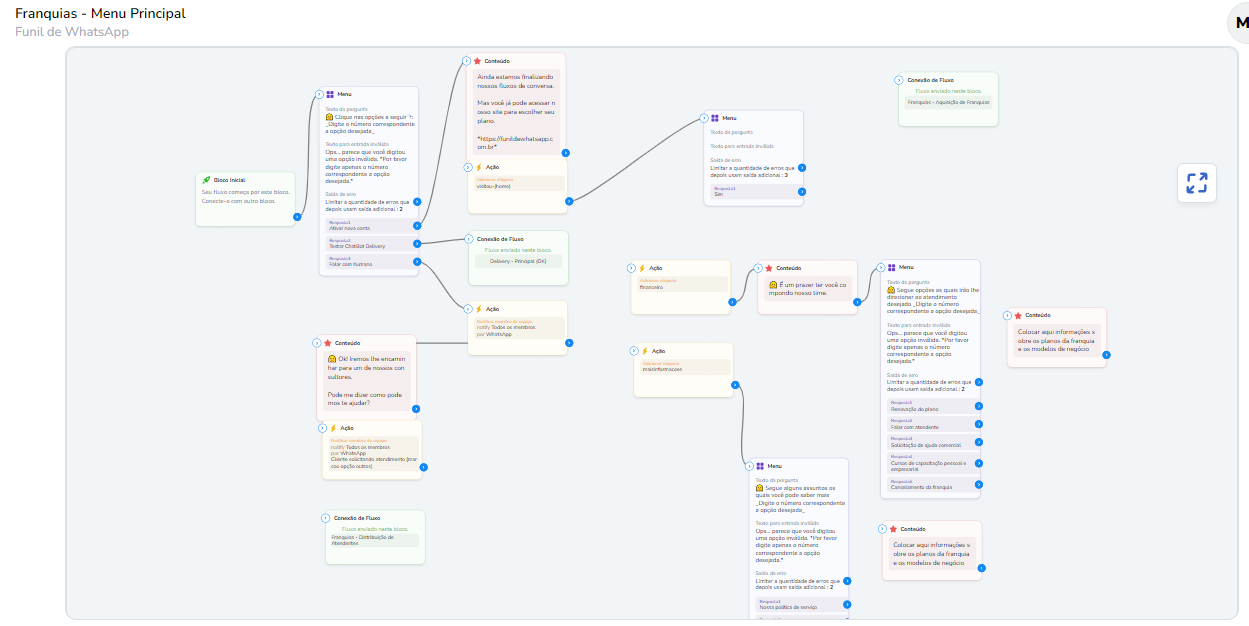Click the output connector of Bloco Inicial

[x=297, y=216]
